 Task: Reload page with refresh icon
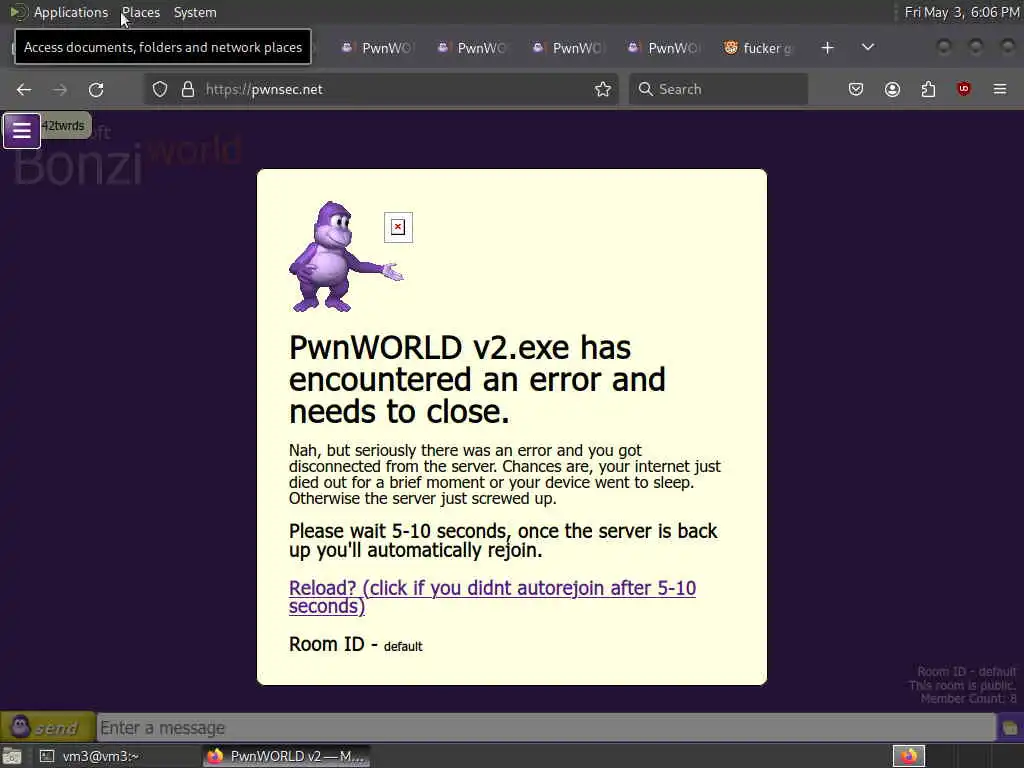point(96,89)
